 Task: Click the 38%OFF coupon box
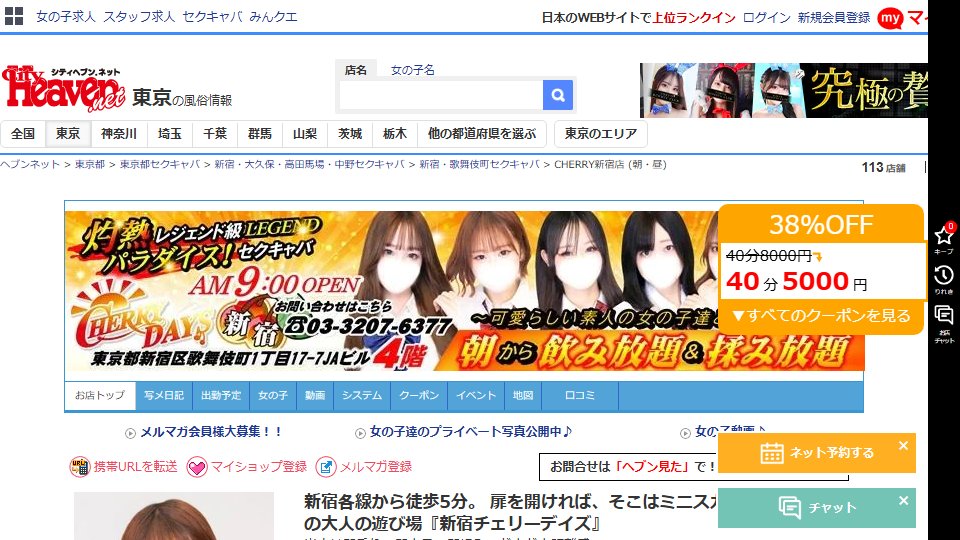pyautogui.click(x=820, y=268)
